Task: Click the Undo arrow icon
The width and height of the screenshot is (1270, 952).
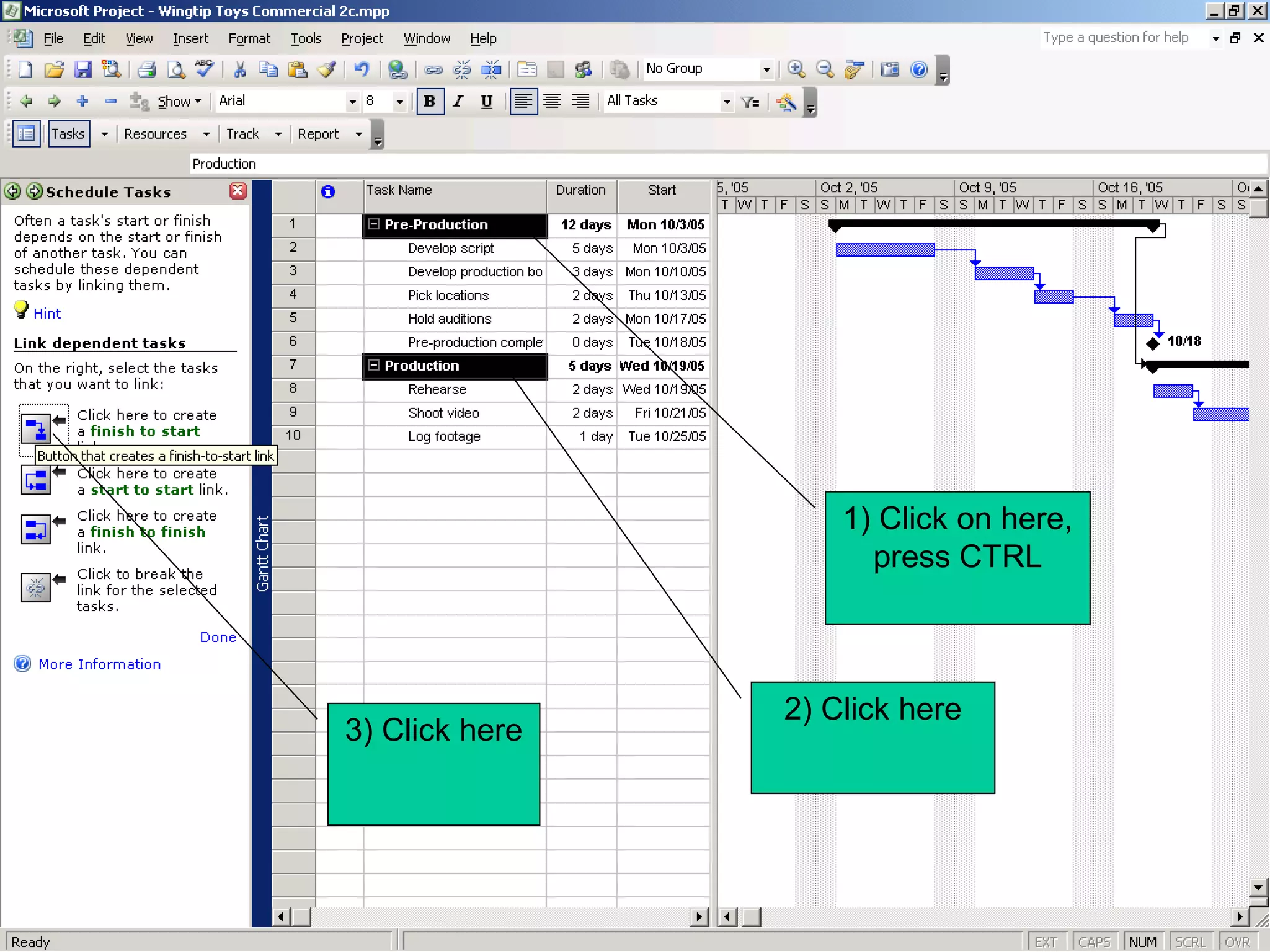Action: click(x=361, y=69)
